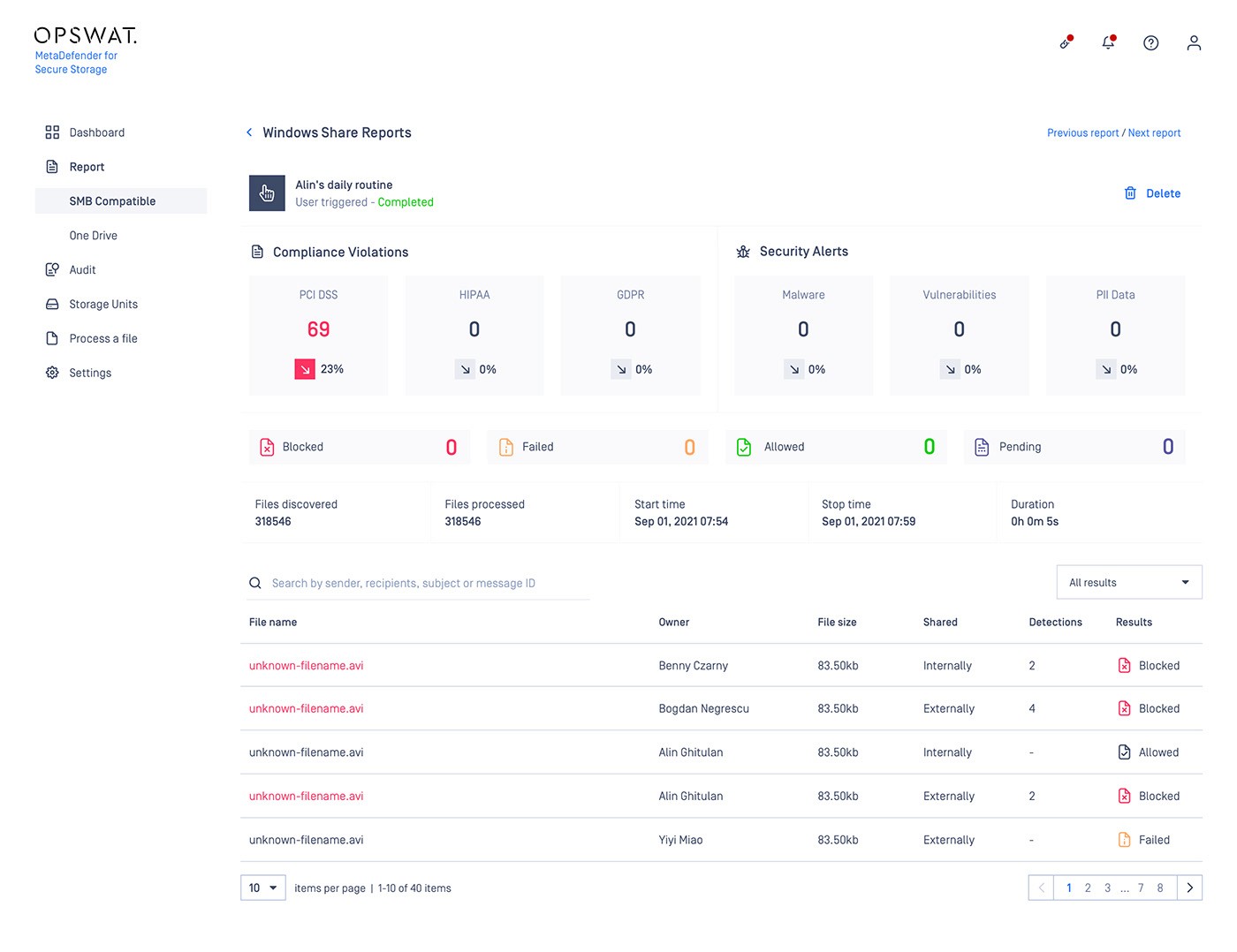Open Process a file page
Image resolution: width=1237 pixels, height=952 pixels.
pos(103,338)
